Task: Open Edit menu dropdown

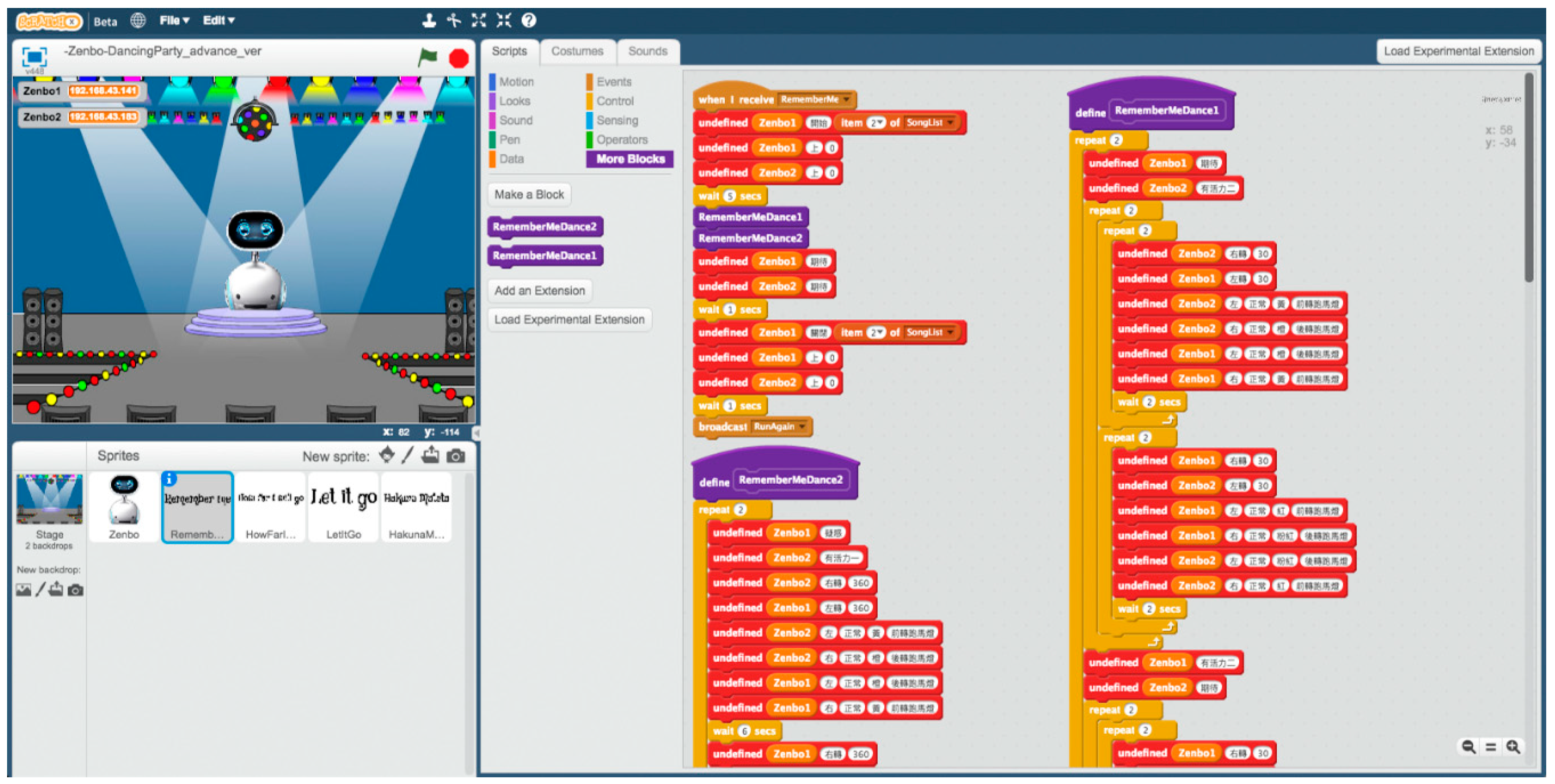Action: [x=218, y=21]
